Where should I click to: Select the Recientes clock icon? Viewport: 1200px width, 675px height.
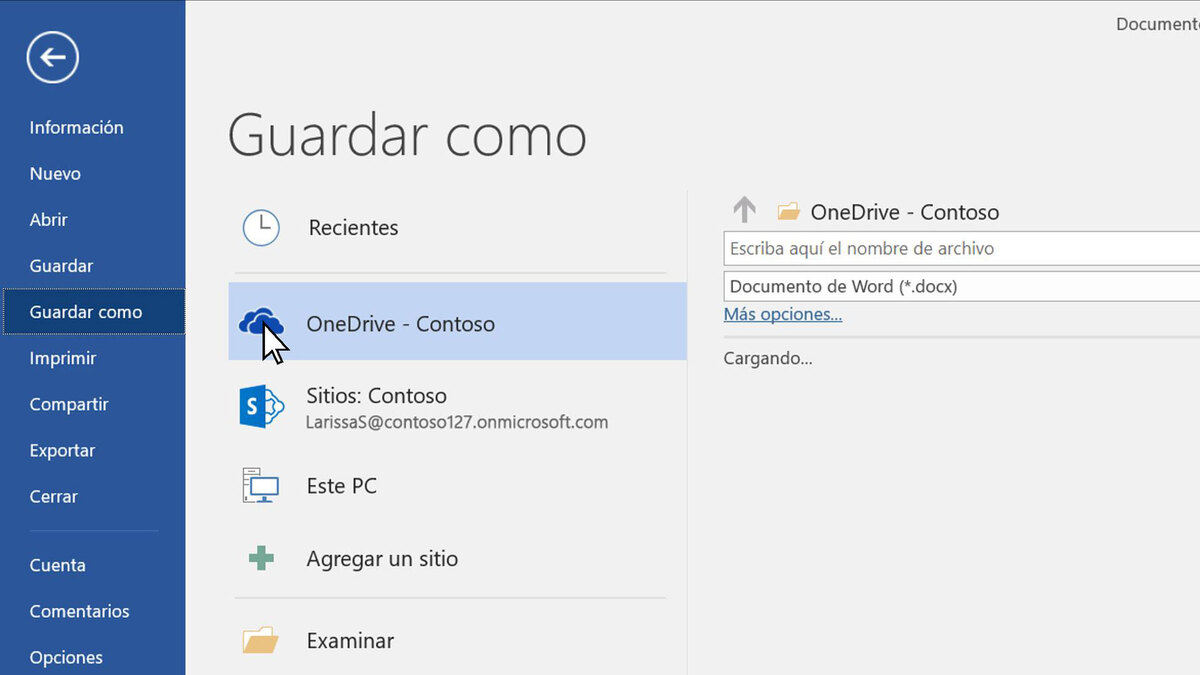click(x=261, y=228)
